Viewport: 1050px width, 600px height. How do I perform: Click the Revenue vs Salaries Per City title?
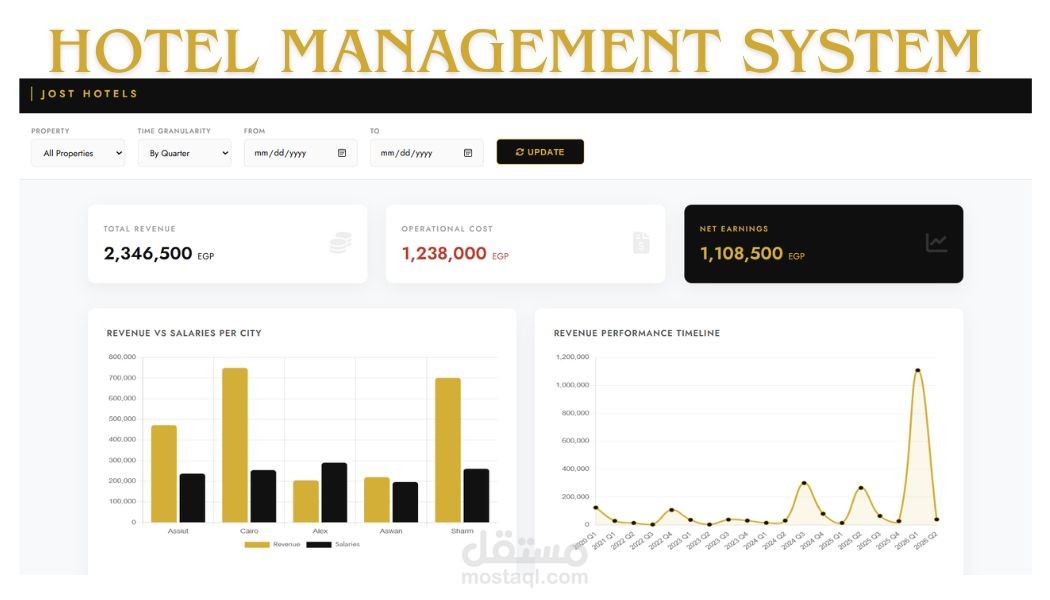tap(184, 333)
